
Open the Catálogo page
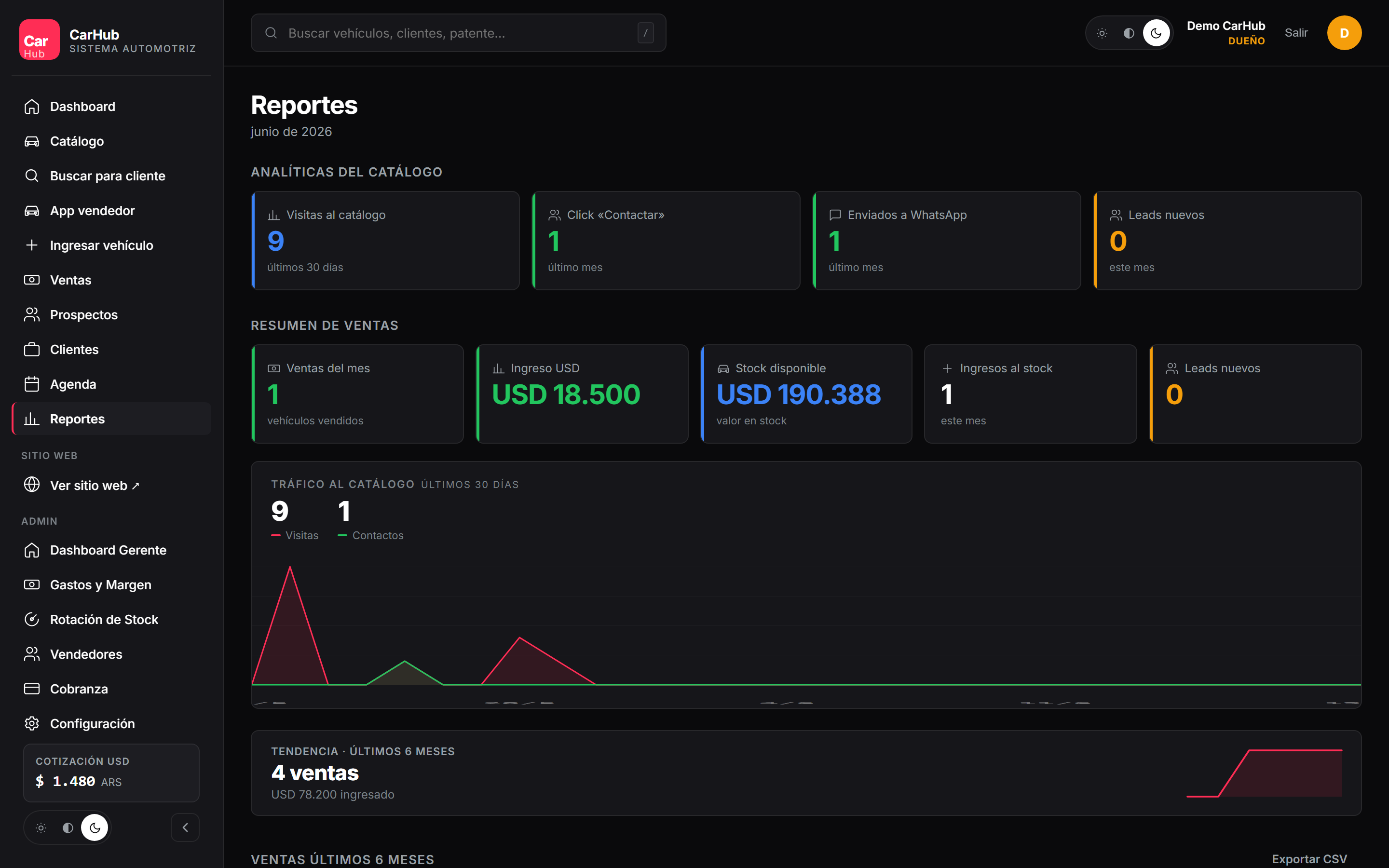coord(111,141)
